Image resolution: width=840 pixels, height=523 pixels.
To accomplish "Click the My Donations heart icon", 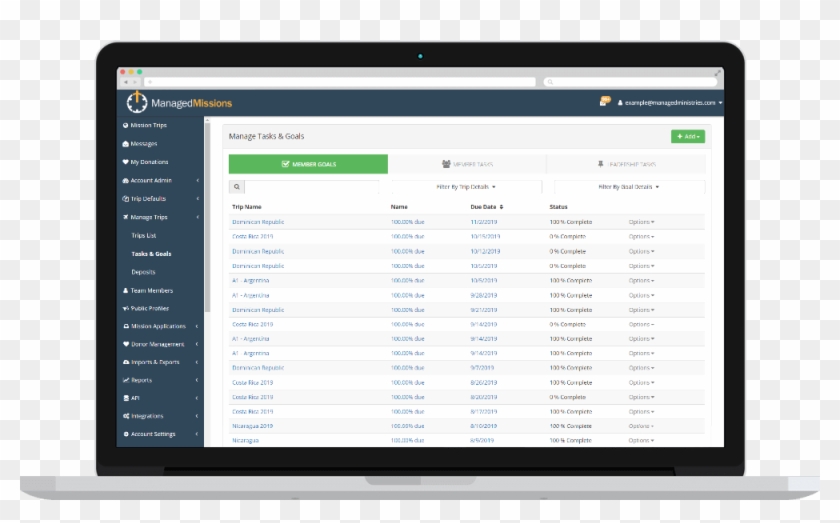I will [125, 162].
